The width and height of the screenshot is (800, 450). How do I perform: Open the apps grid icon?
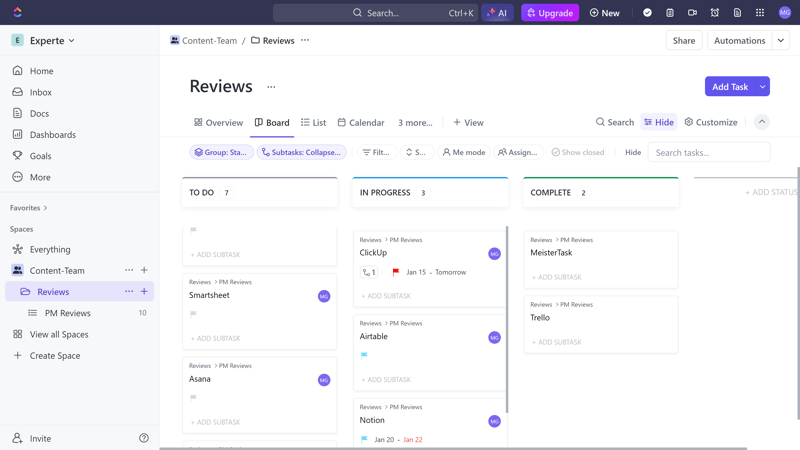click(760, 13)
